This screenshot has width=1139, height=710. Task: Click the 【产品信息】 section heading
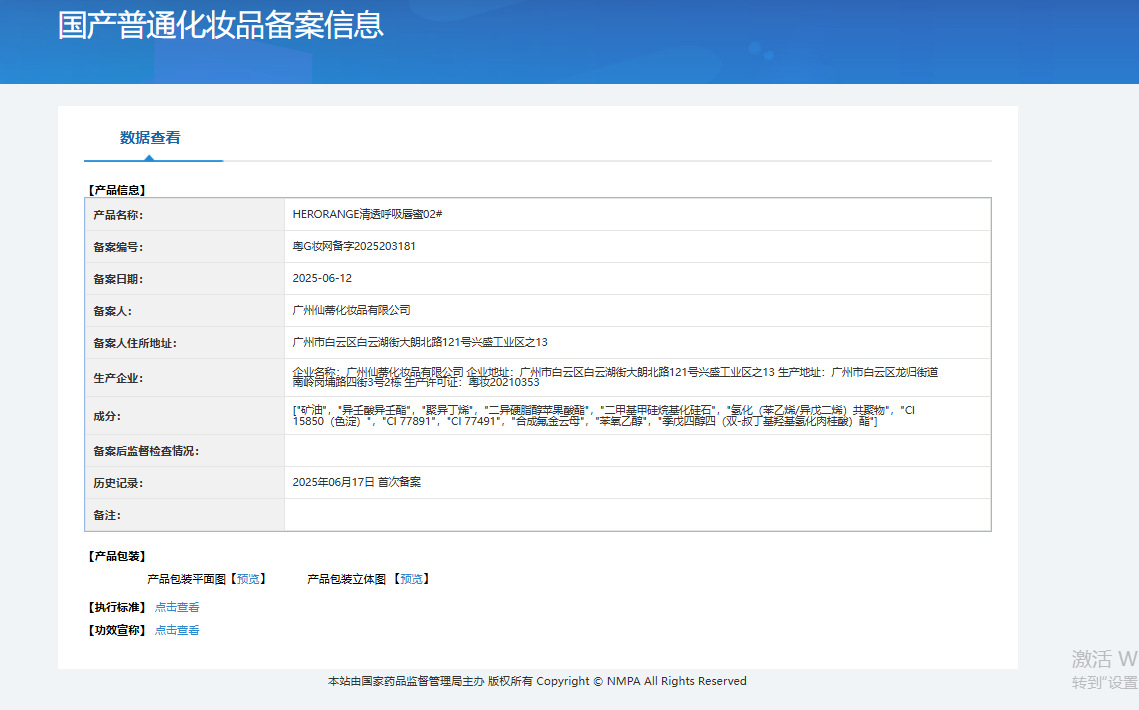pyautogui.click(x=117, y=190)
